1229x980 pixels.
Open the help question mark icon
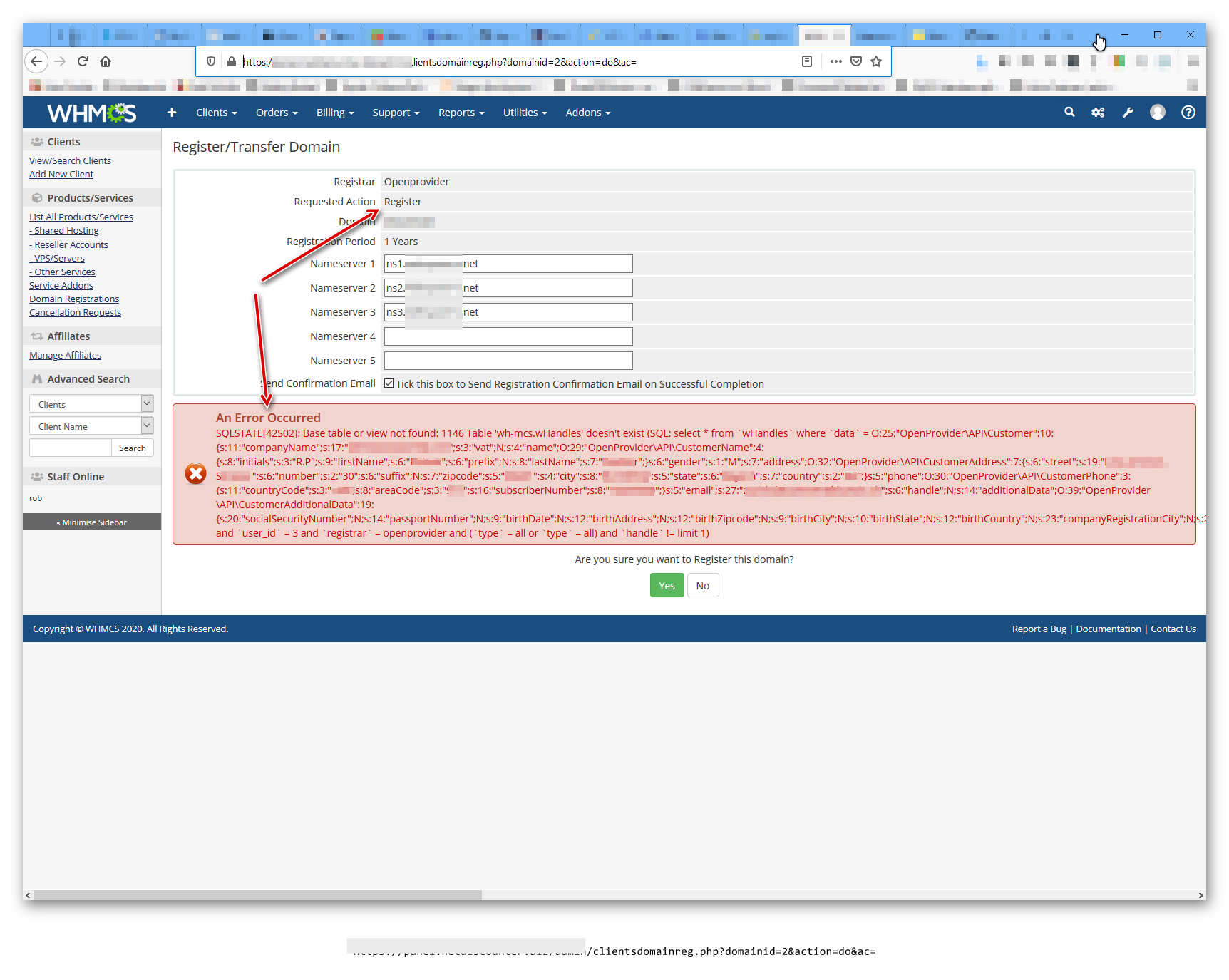click(x=1188, y=112)
